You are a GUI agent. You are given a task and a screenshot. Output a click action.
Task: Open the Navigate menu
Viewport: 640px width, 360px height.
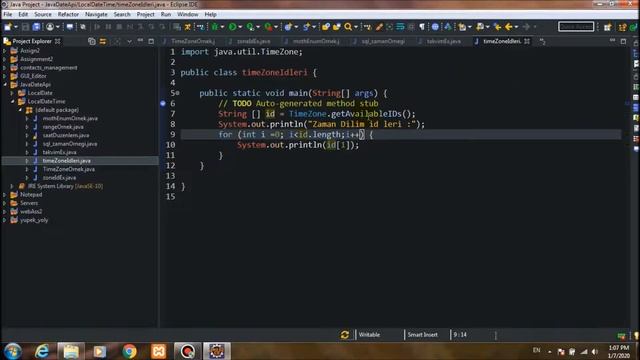(x=96, y=14)
